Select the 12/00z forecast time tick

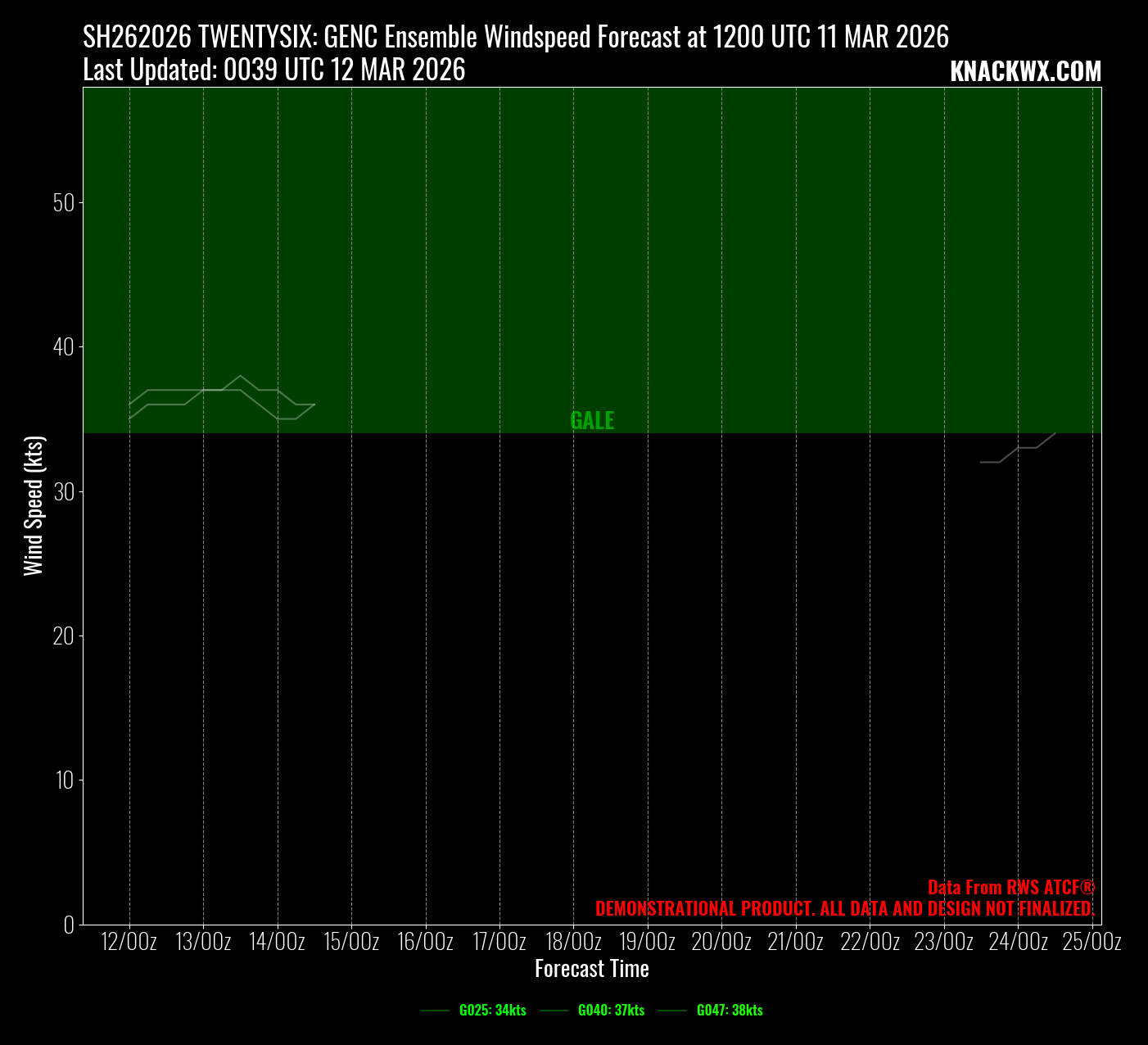129,942
